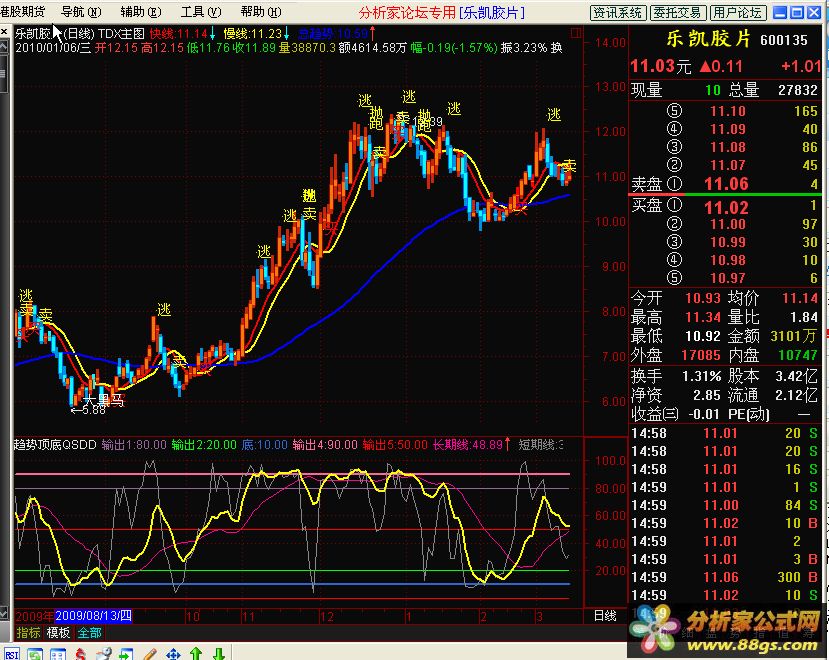Click the sell-four price 11.09
The image size is (829, 660).
pos(727,129)
